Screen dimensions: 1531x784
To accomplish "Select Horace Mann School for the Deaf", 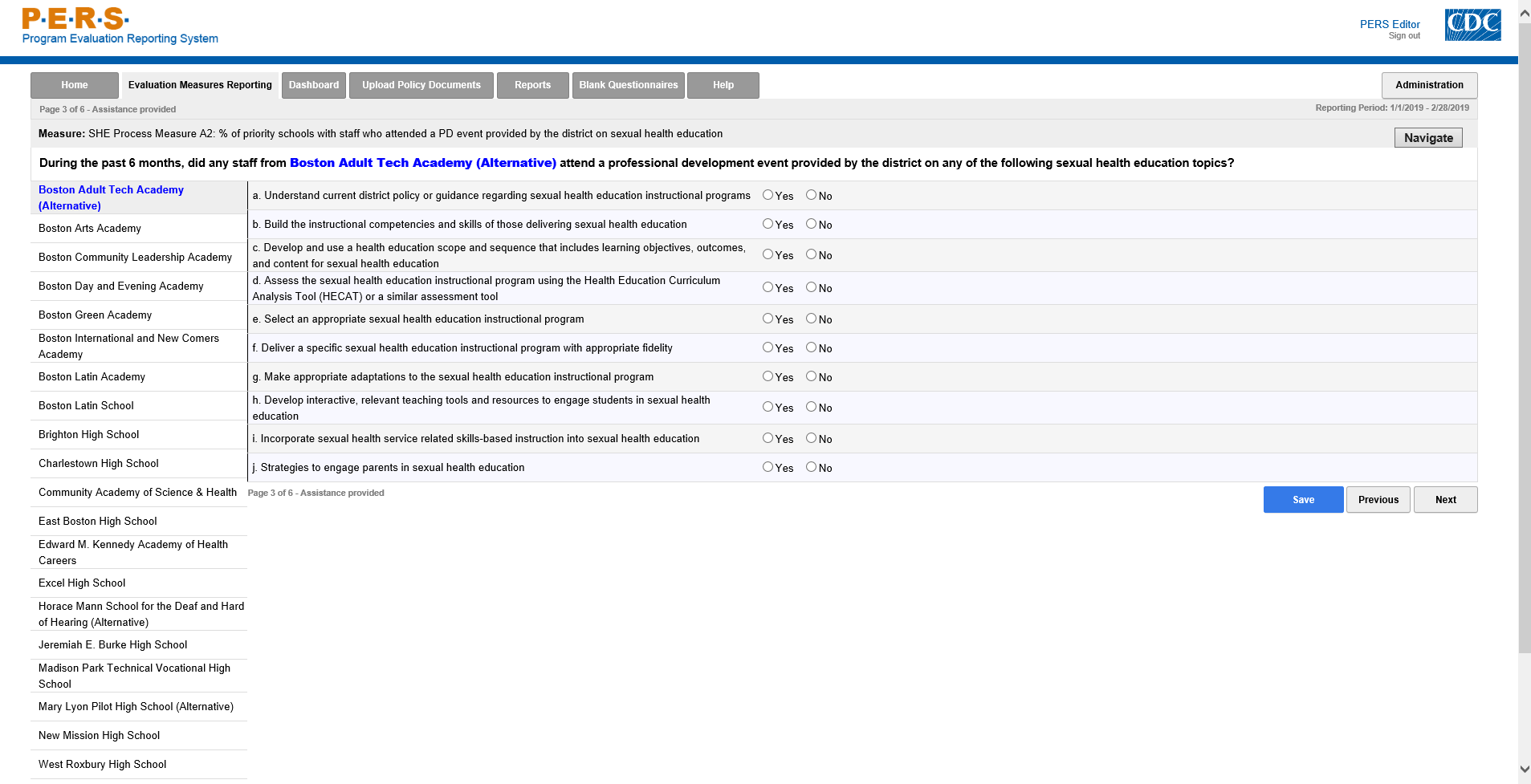I will [139, 614].
